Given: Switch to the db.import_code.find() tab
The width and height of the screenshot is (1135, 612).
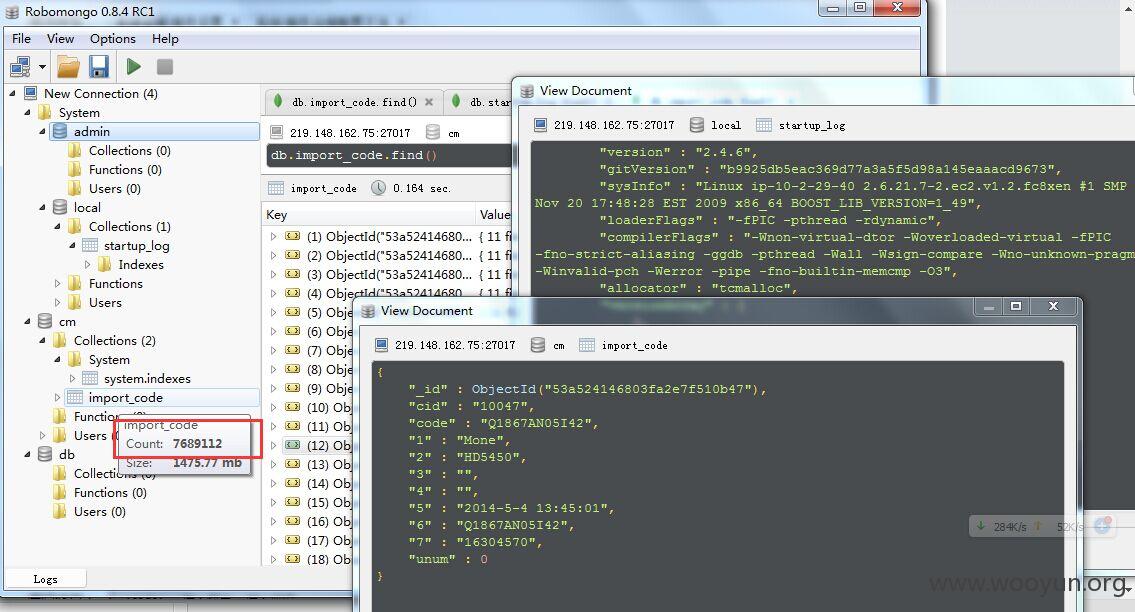Looking at the screenshot, I should 353,102.
